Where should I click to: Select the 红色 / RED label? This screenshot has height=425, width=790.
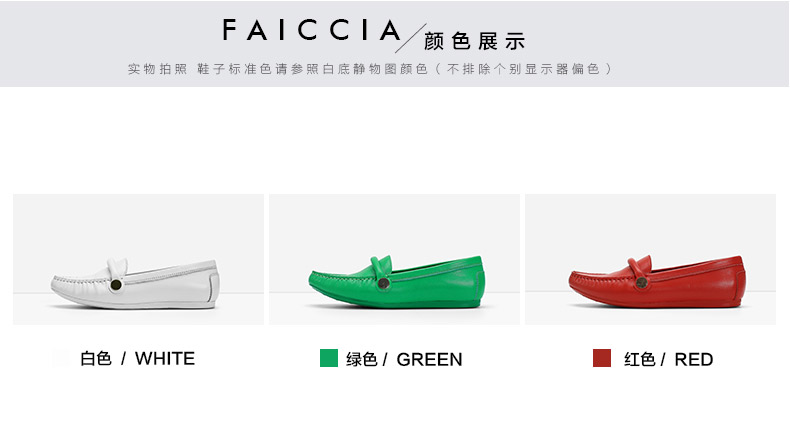point(668,359)
